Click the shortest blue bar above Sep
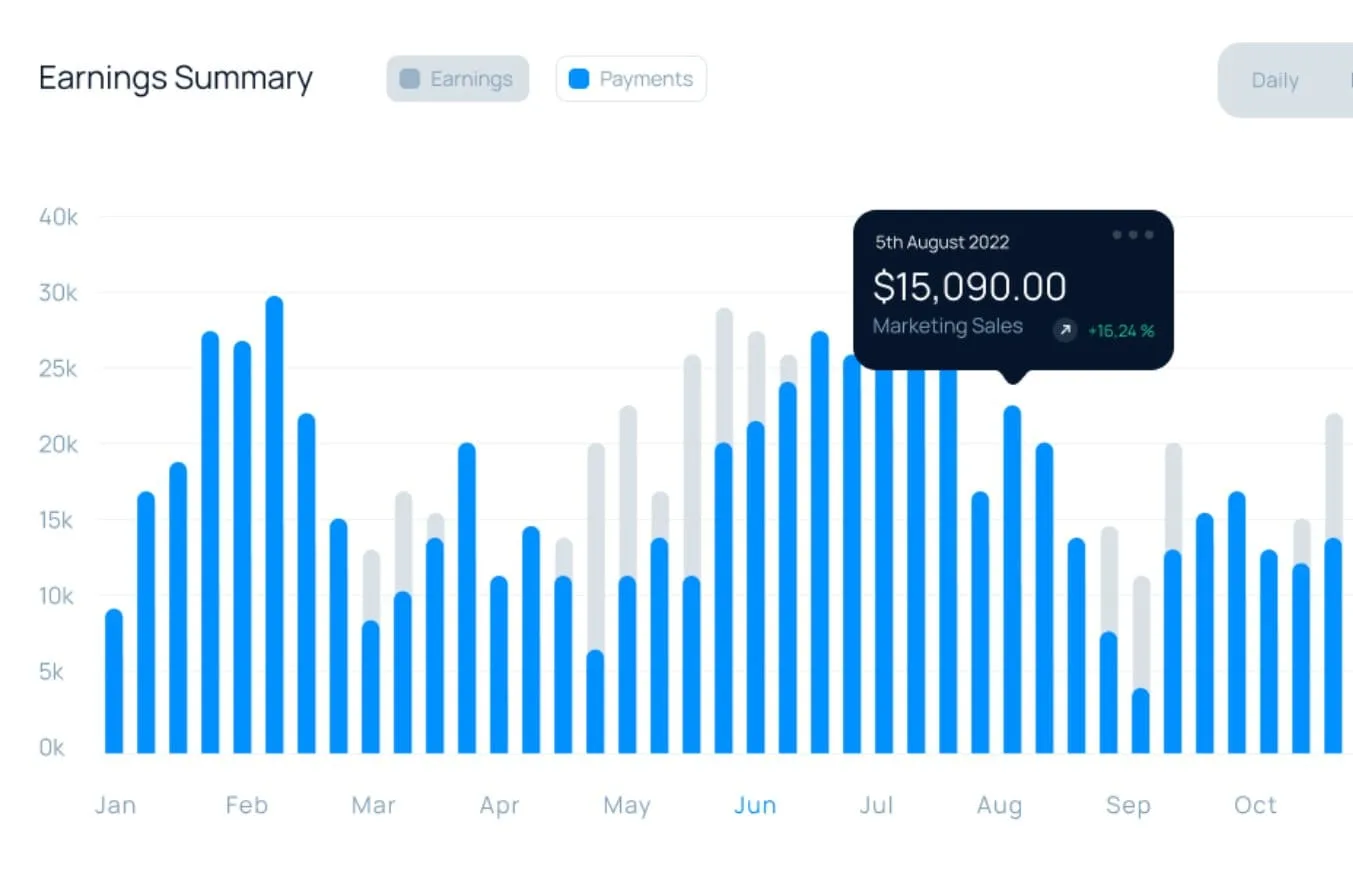Viewport: 1353px width, 889px height. [1141, 721]
